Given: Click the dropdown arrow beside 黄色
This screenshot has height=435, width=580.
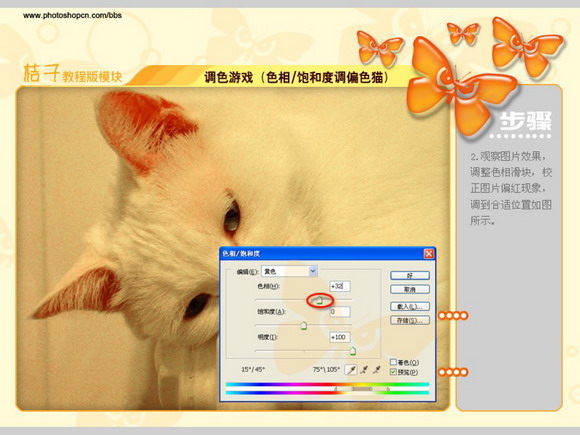Looking at the screenshot, I should pyautogui.click(x=313, y=271).
